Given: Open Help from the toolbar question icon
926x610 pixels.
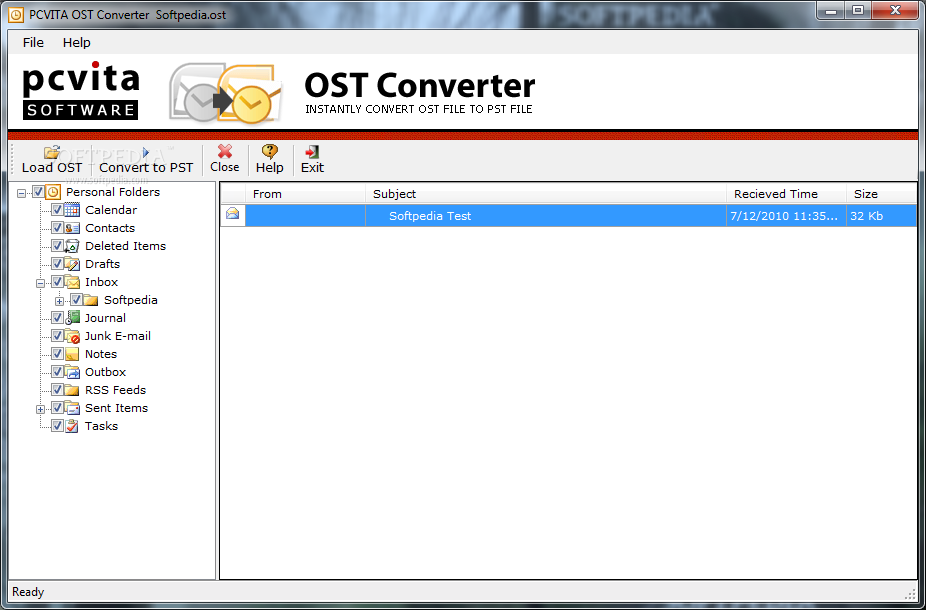Looking at the screenshot, I should (x=269, y=152).
